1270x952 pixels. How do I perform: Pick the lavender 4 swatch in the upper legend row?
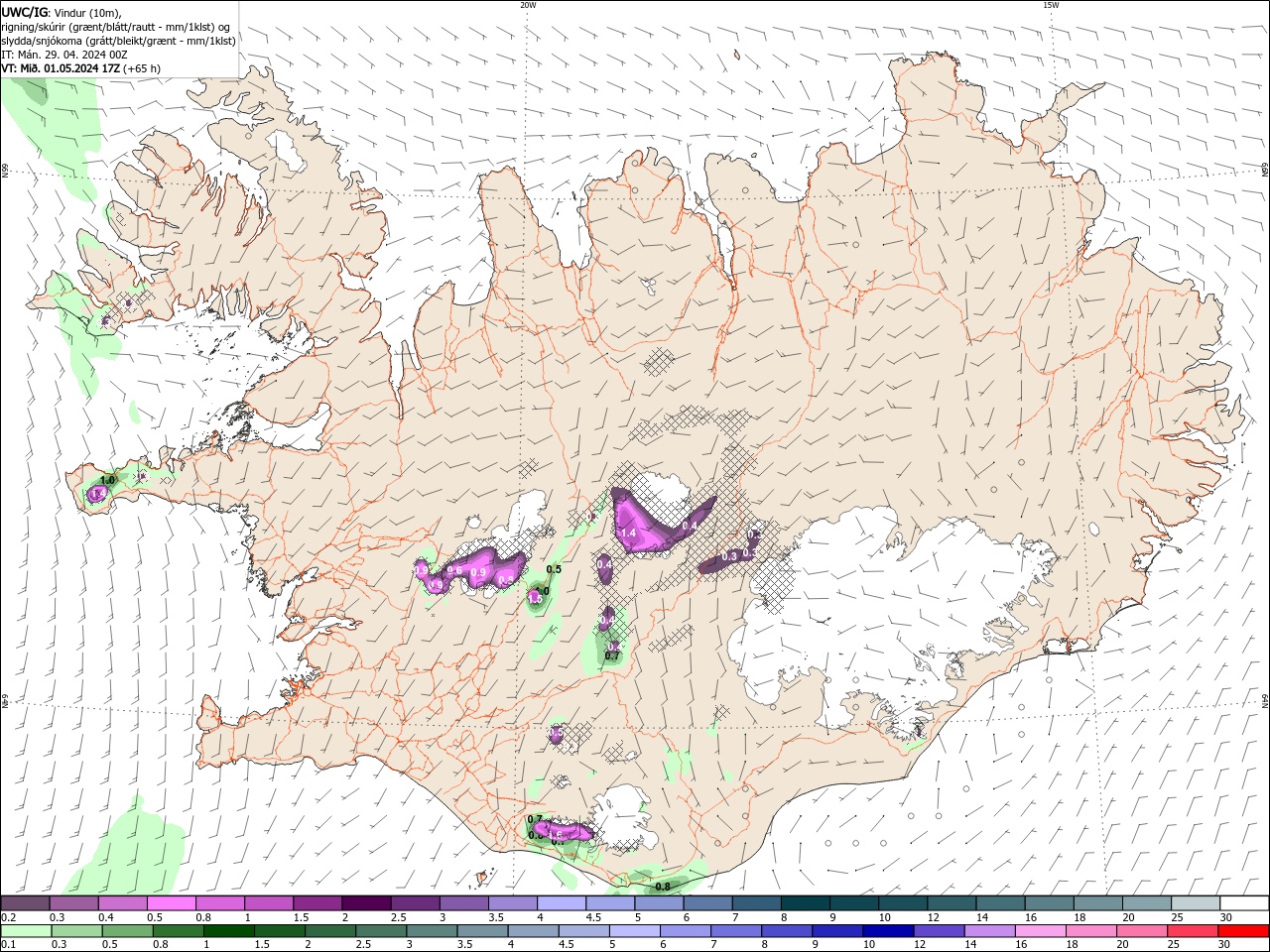tap(561, 903)
